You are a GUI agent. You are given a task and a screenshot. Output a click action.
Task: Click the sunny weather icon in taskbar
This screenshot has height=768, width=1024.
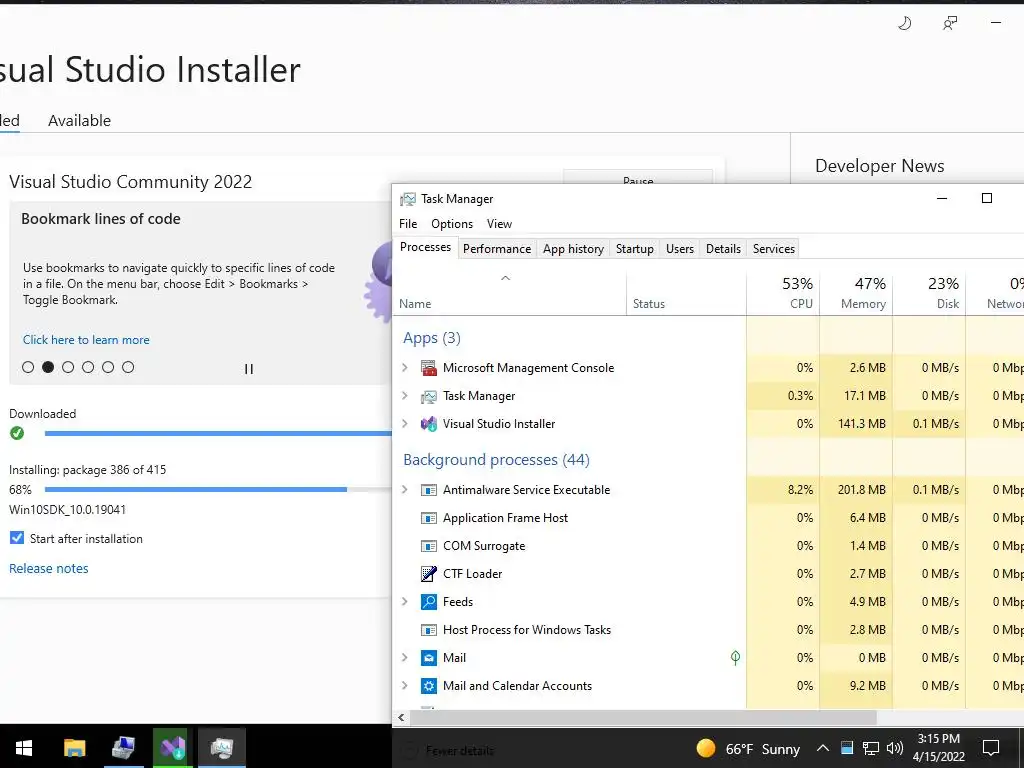coord(706,748)
